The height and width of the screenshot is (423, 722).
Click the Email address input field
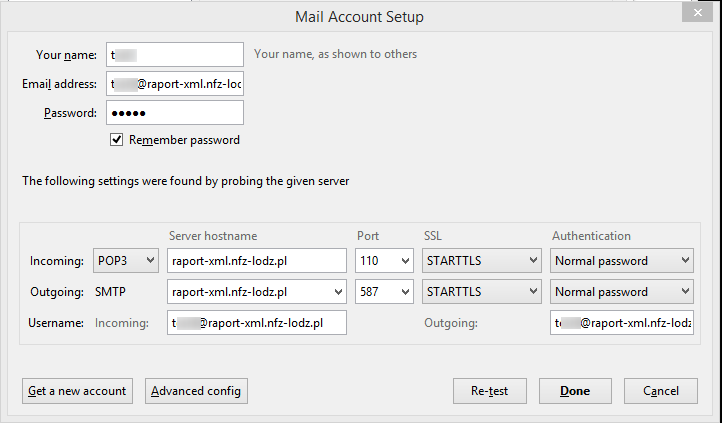175,84
